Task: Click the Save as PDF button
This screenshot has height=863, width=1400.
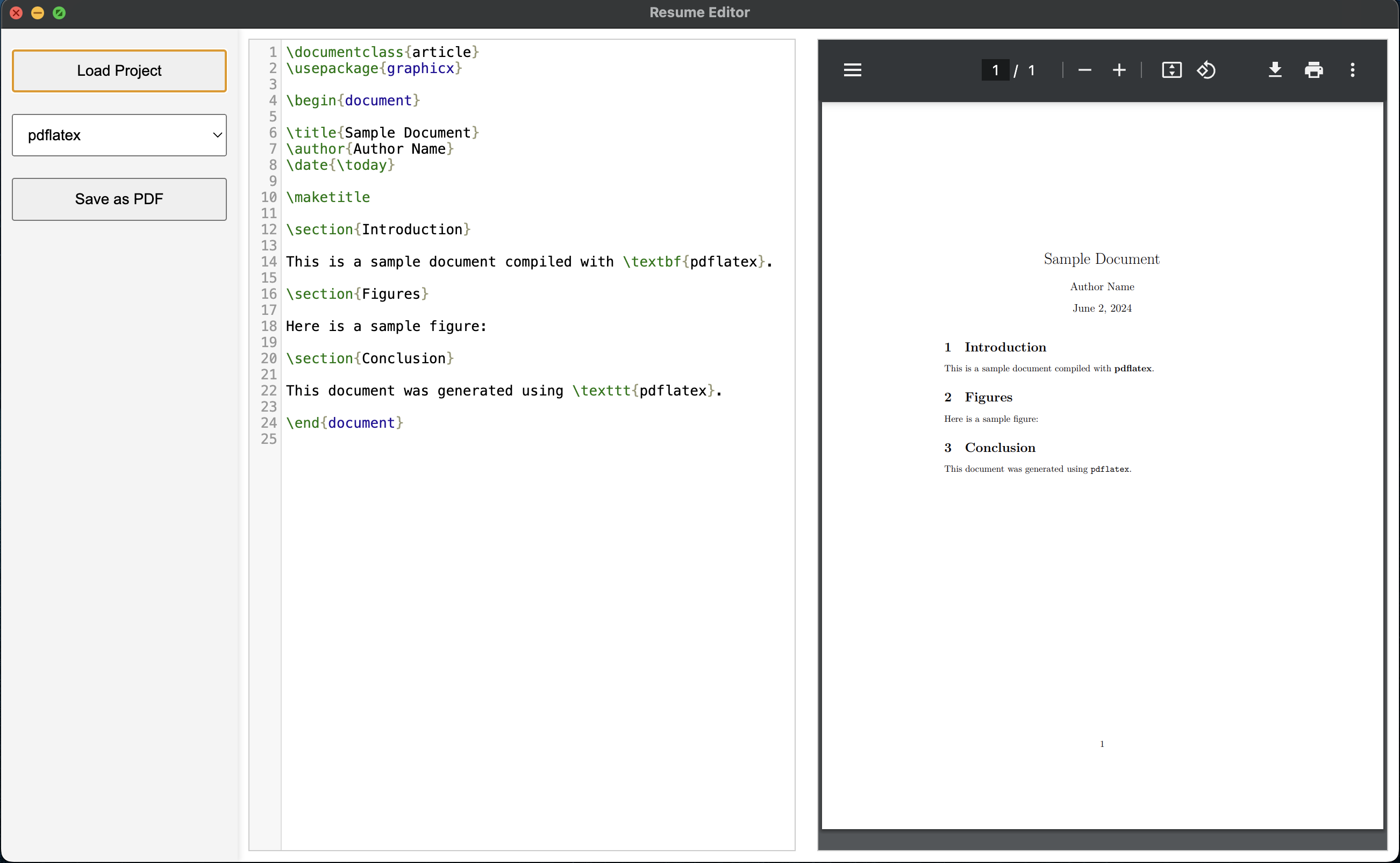Action: [119, 199]
